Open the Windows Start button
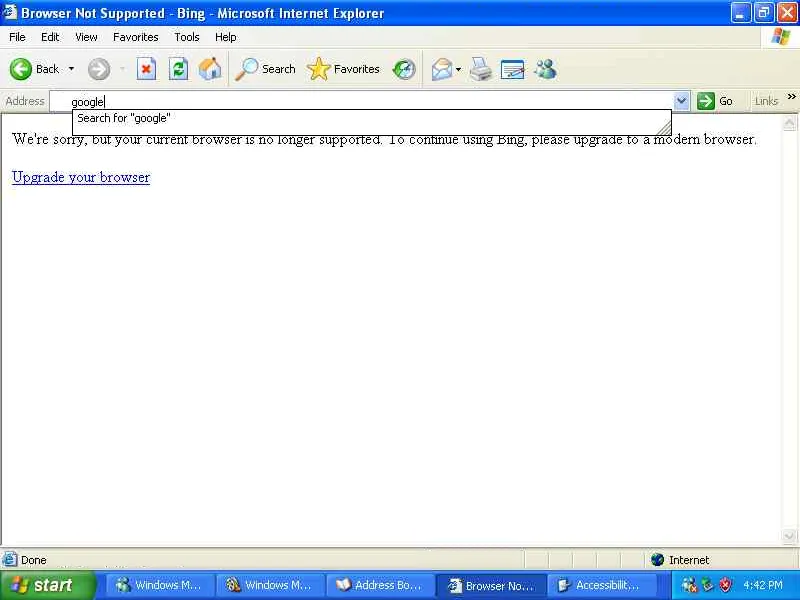Image resolution: width=800 pixels, height=600 pixels. pos(47,585)
